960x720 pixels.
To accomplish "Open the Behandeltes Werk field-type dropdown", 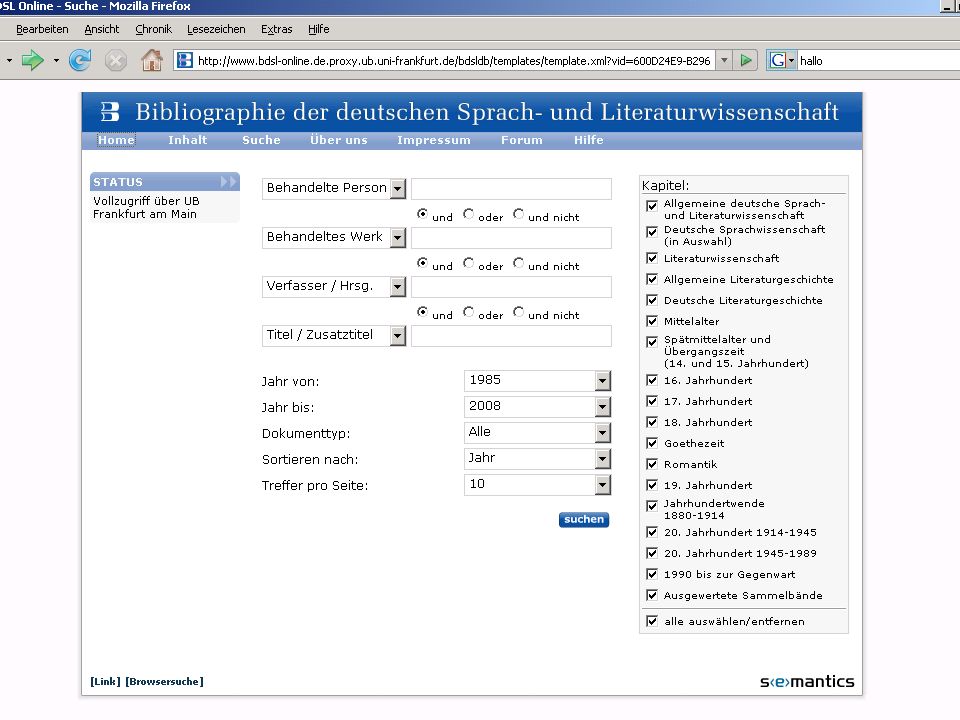I will click(x=398, y=238).
